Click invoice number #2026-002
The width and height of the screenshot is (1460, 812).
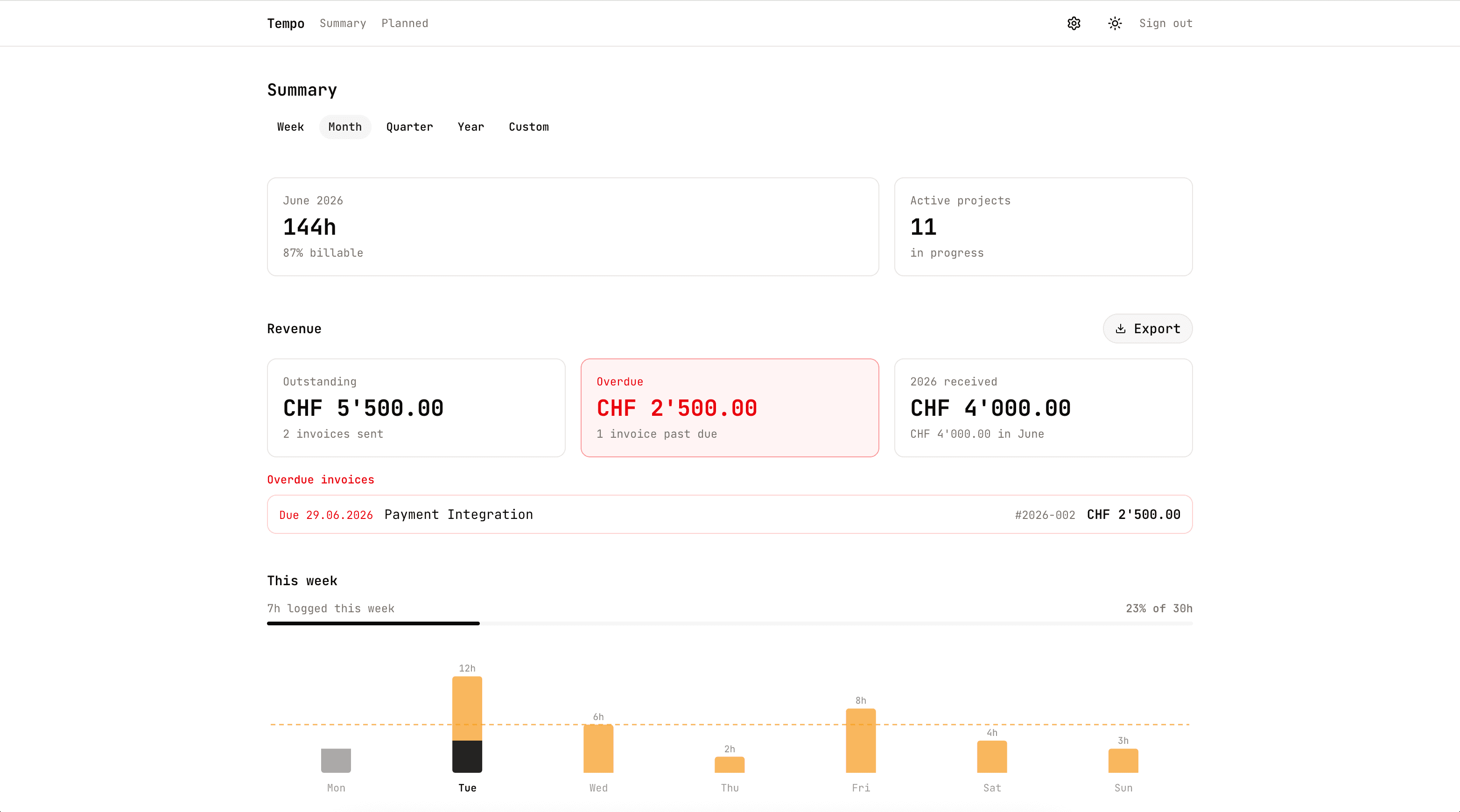[x=1045, y=515]
